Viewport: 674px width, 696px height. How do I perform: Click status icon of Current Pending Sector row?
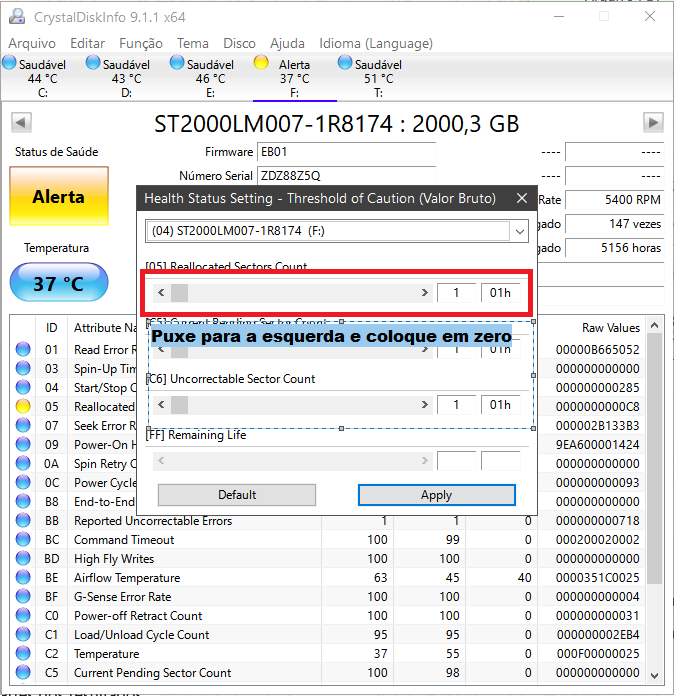23,672
